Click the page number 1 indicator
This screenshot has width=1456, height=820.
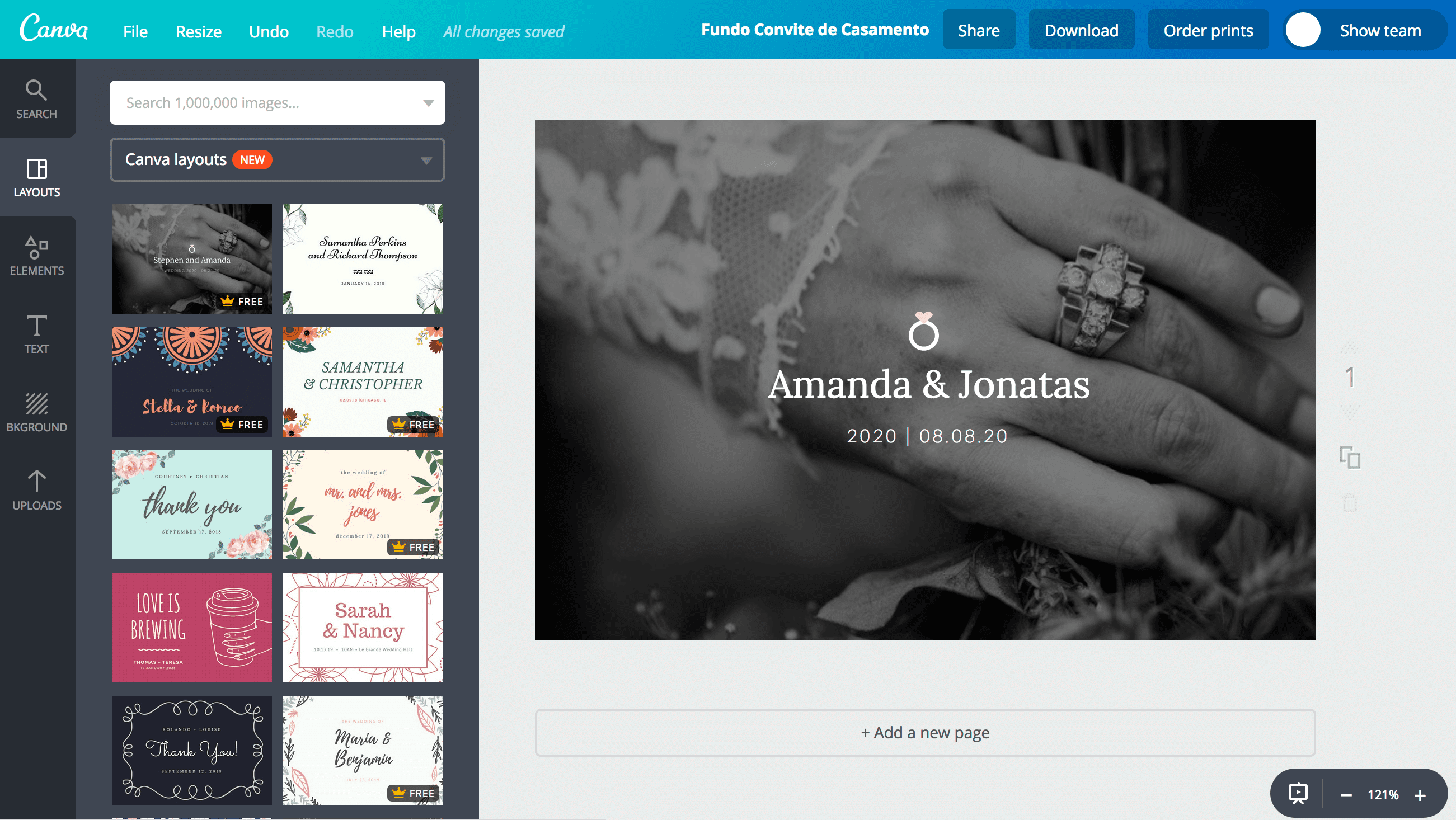pyautogui.click(x=1350, y=378)
